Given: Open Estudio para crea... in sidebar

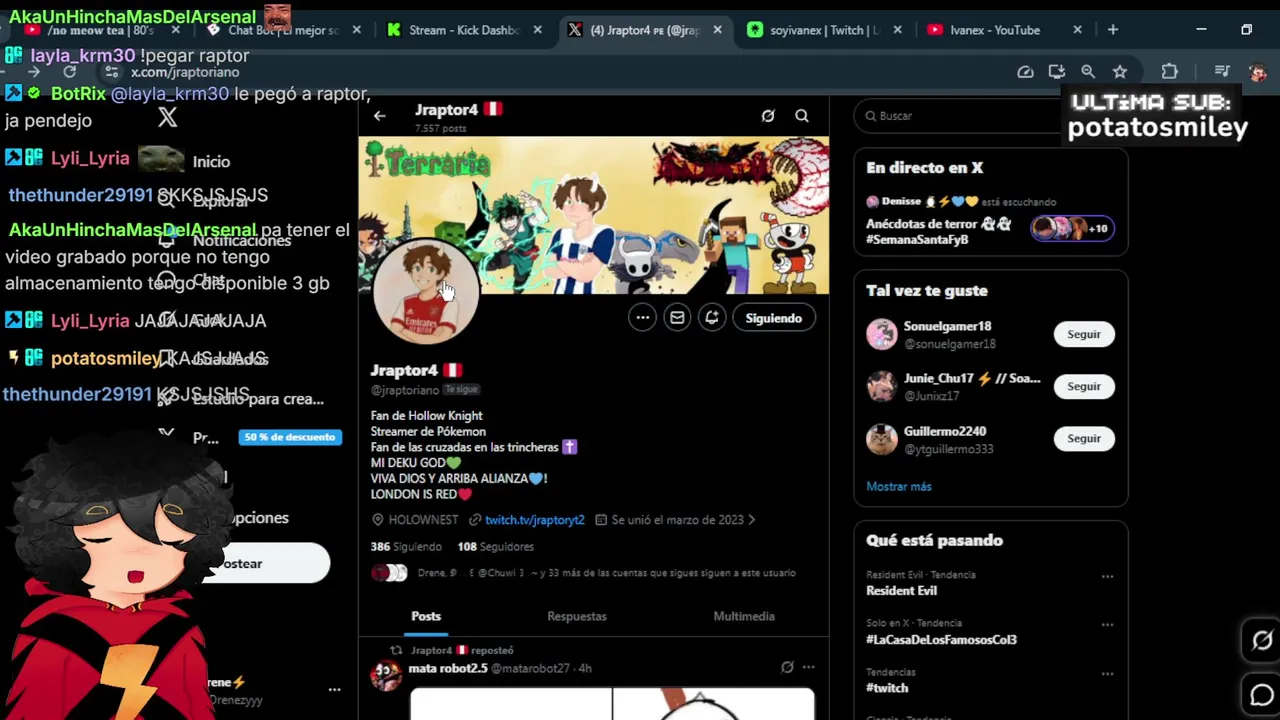Looking at the screenshot, I should click(x=258, y=399).
